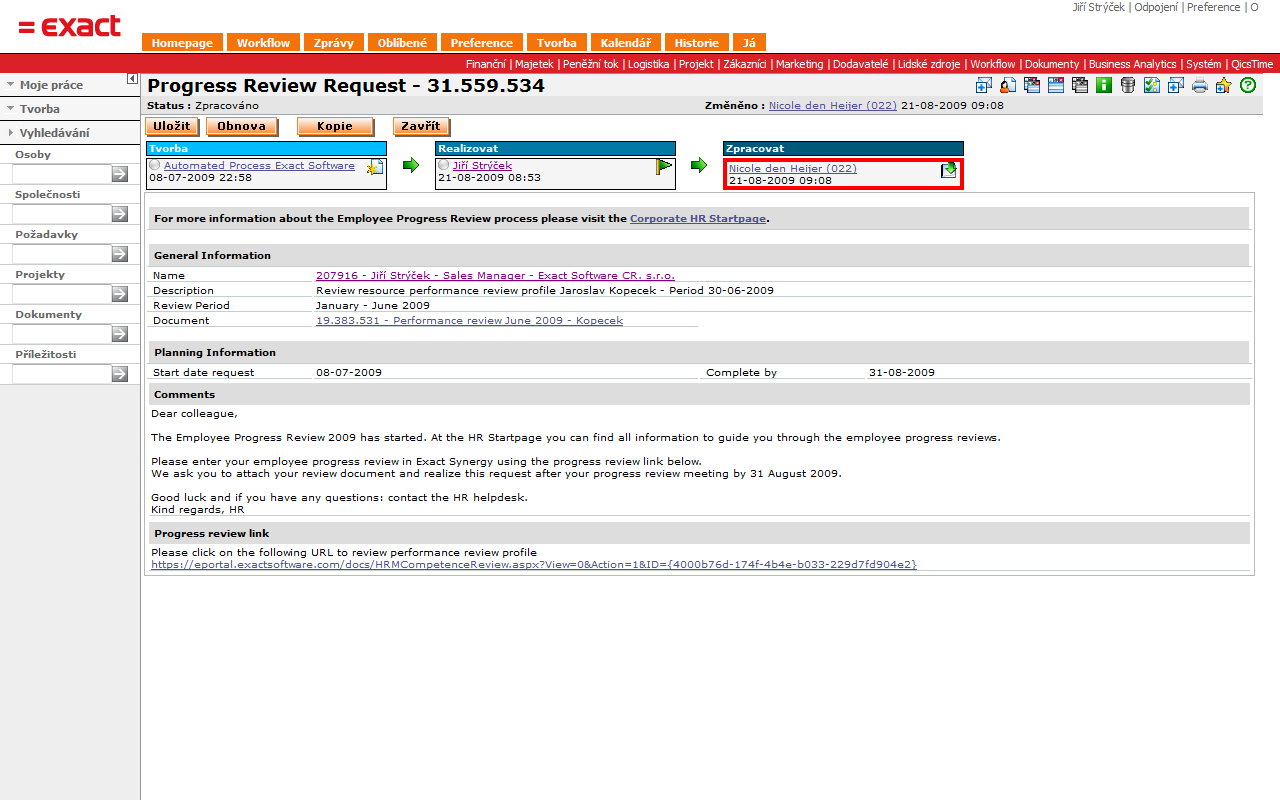This screenshot has width=1280, height=800.
Task: Open the Historie tab
Action: (697, 43)
